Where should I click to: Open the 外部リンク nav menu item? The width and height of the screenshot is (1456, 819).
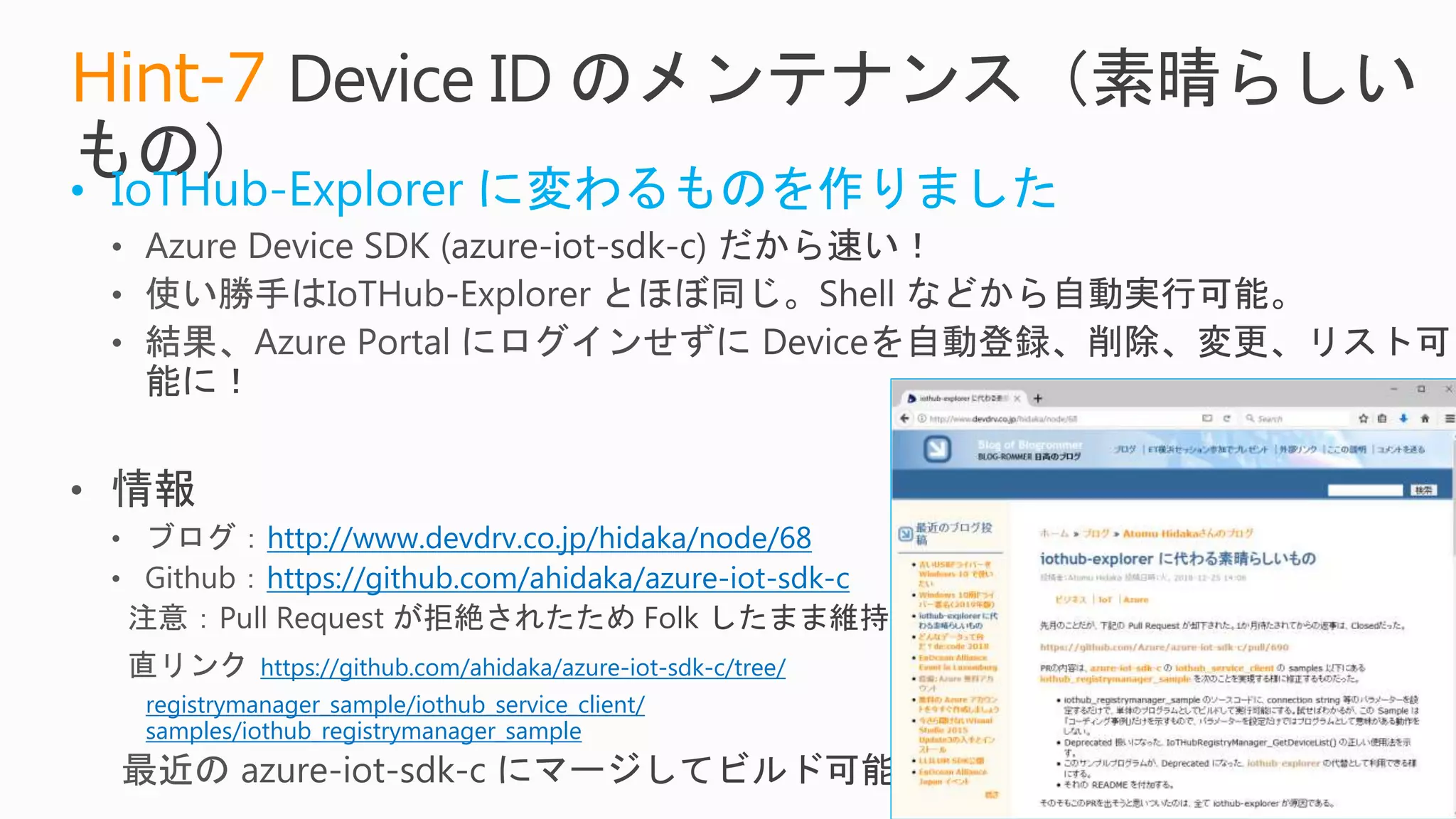(1297, 449)
